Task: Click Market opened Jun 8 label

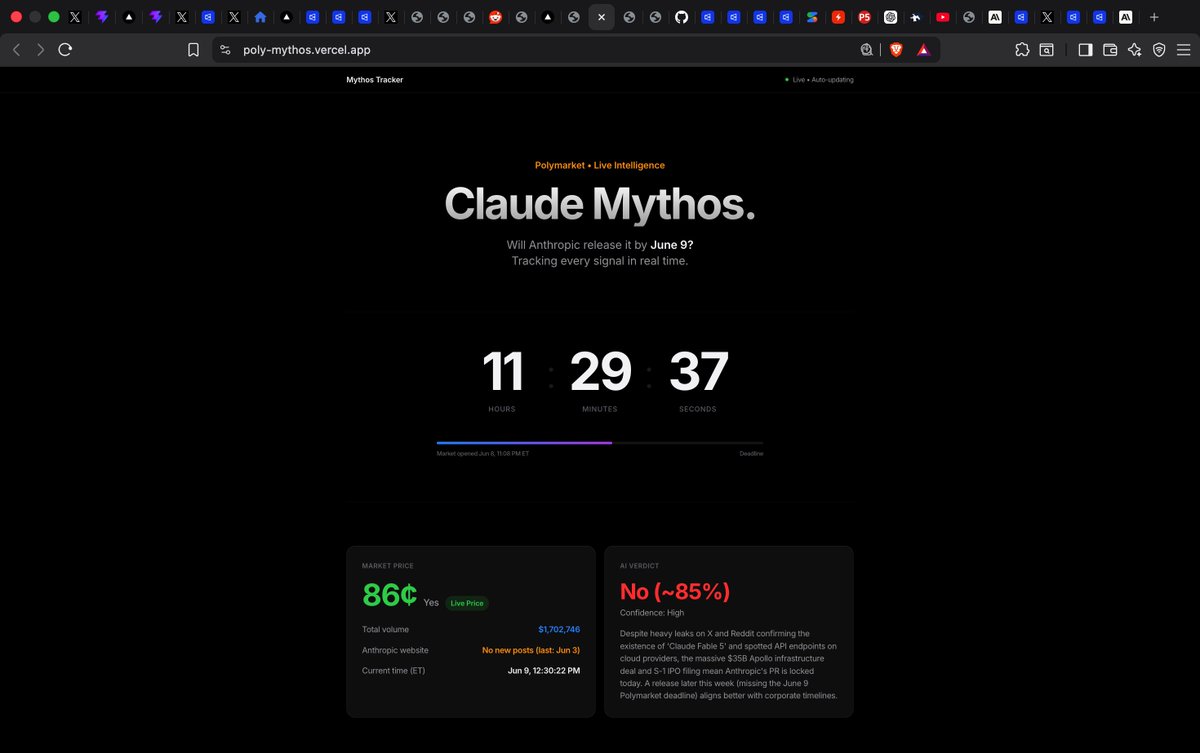Action: pyautogui.click(x=483, y=454)
